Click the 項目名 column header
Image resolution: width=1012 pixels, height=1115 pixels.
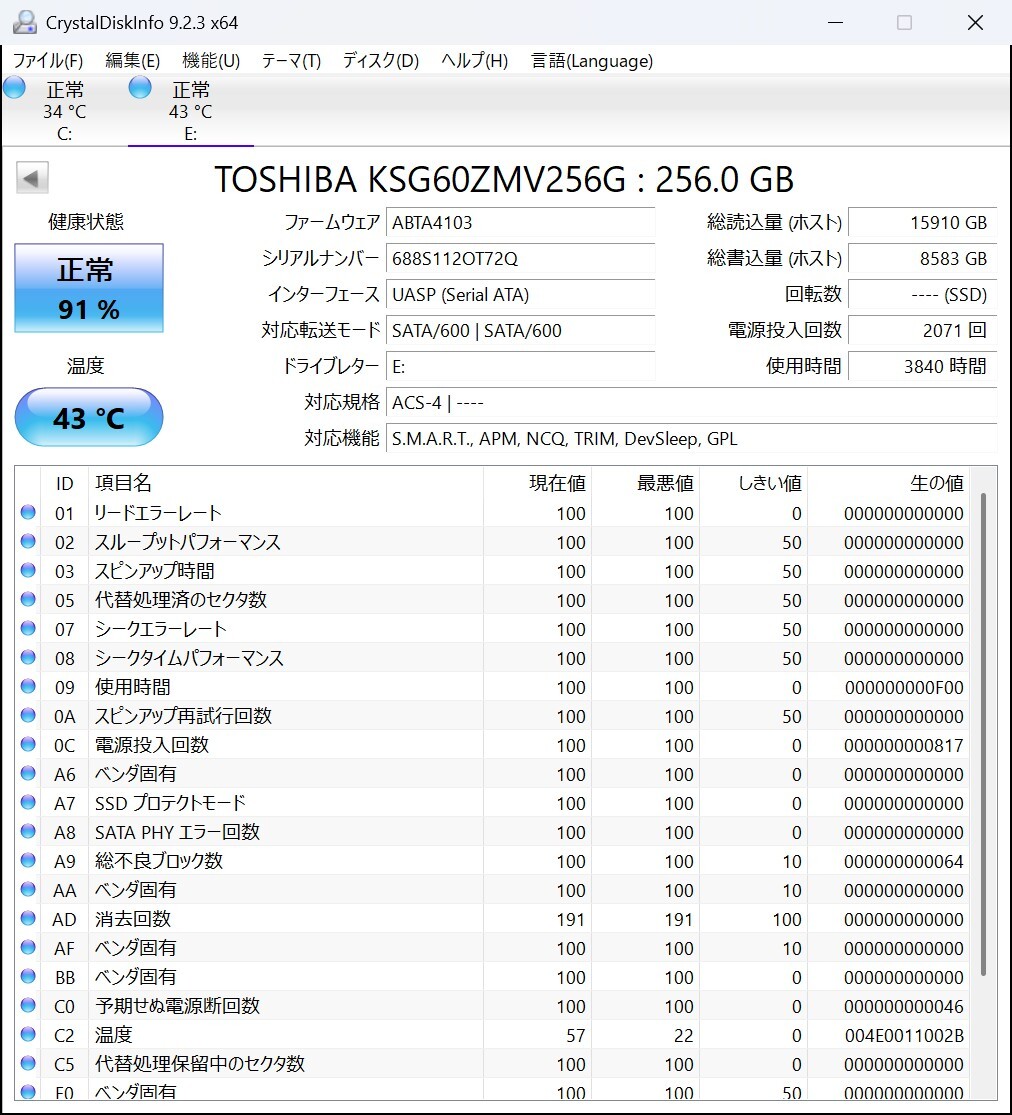(x=285, y=483)
